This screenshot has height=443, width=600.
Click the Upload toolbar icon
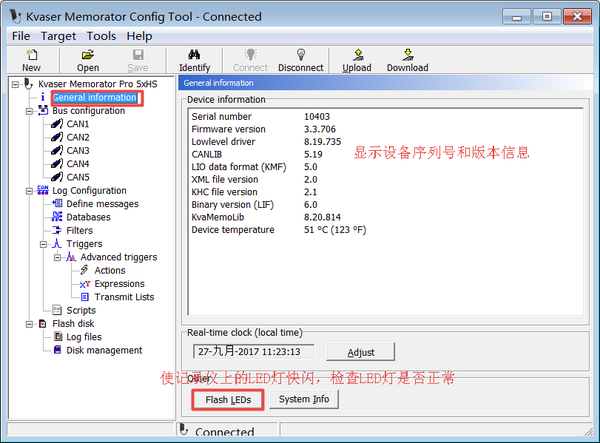click(357, 55)
